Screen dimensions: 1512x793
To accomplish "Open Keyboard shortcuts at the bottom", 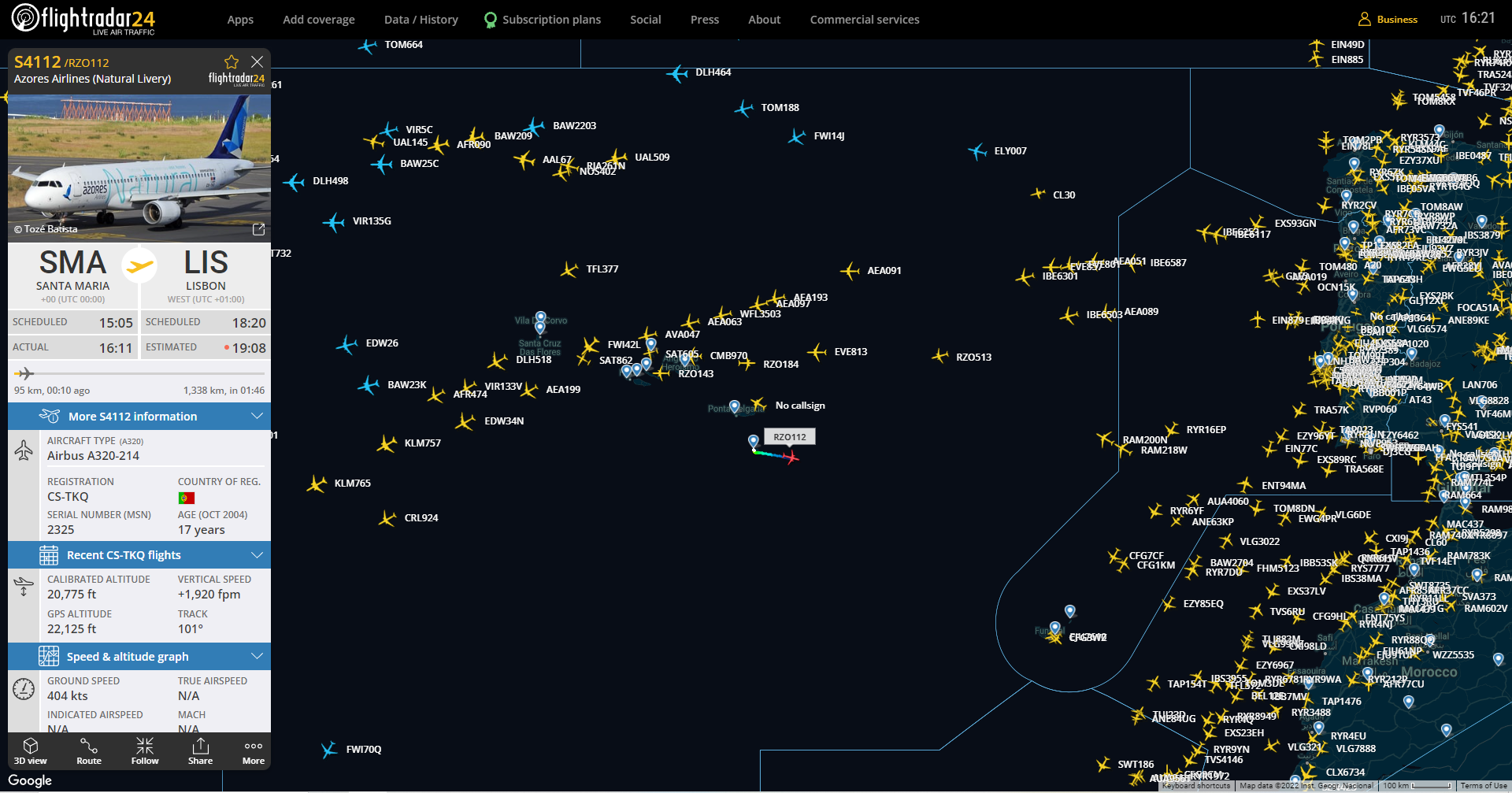I will 1195,786.
